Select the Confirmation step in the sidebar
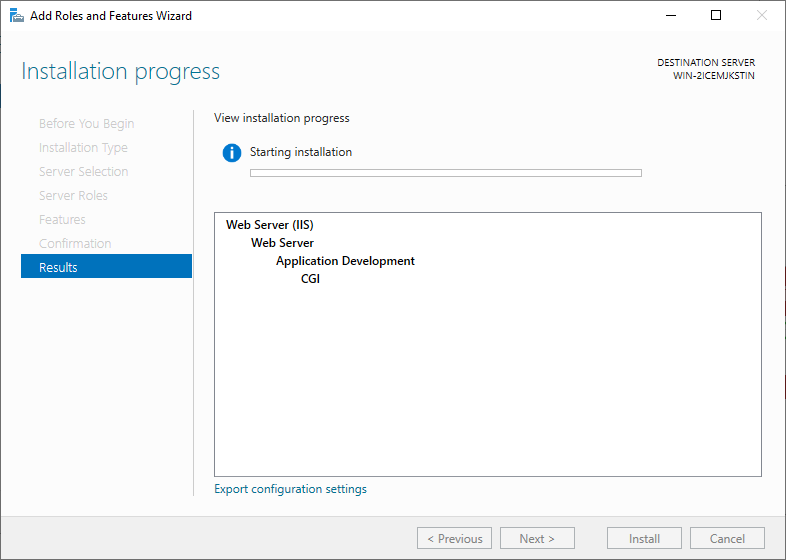Viewport: 786px width, 560px height. [75, 244]
